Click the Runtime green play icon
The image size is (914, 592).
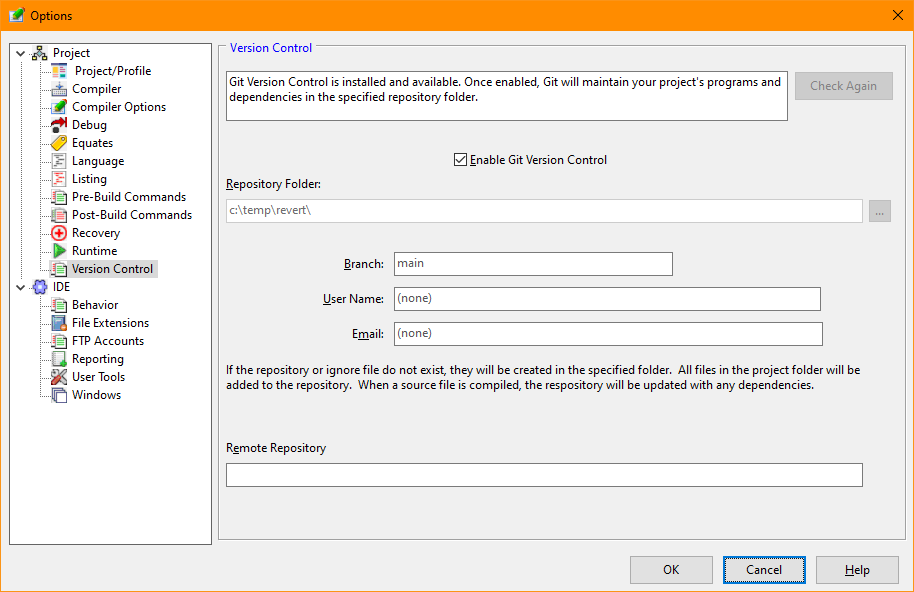[x=59, y=251]
